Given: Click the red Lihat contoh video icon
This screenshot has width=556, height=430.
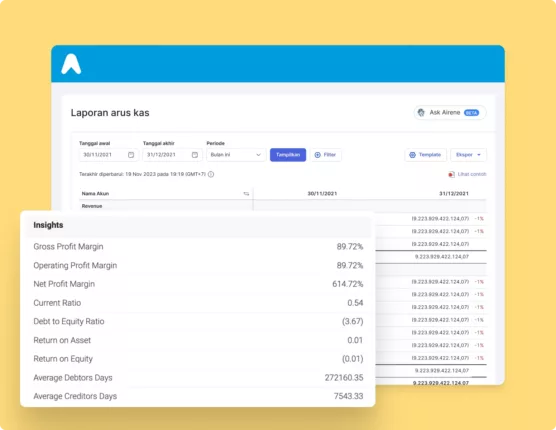Looking at the screenshot, I should coord(451,174).
